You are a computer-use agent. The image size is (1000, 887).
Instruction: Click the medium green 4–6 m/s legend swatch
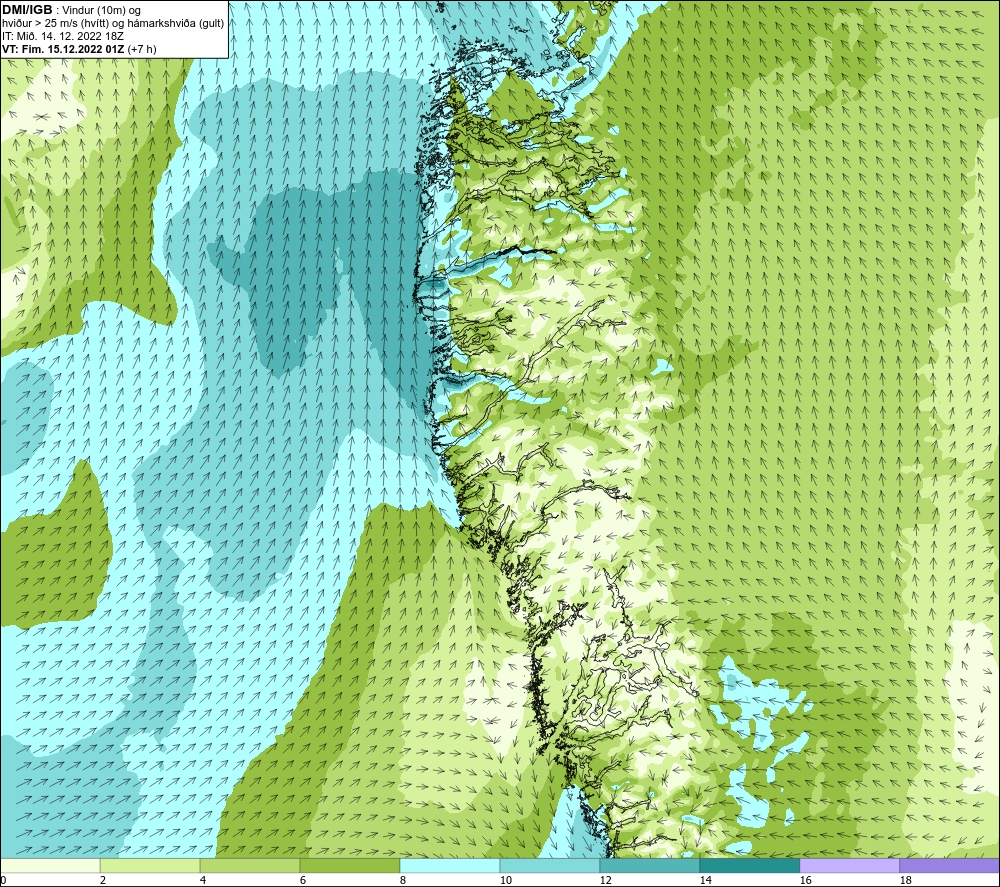tap(250, 865)
